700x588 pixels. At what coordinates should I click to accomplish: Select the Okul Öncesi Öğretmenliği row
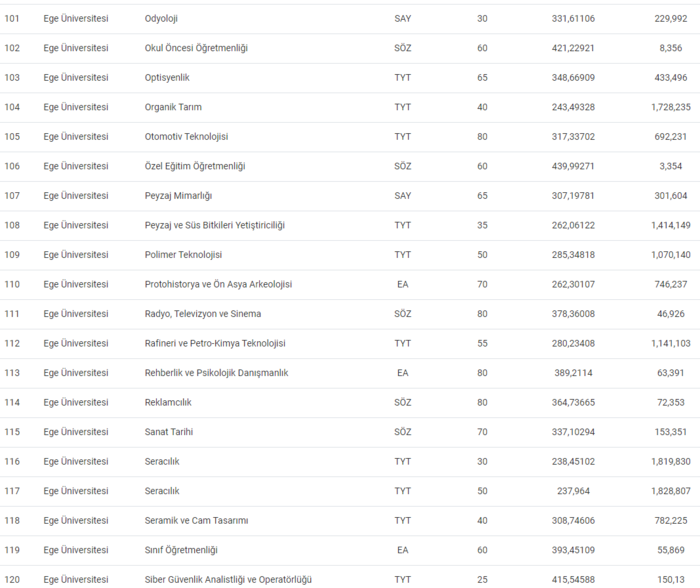tap(196, 48)
